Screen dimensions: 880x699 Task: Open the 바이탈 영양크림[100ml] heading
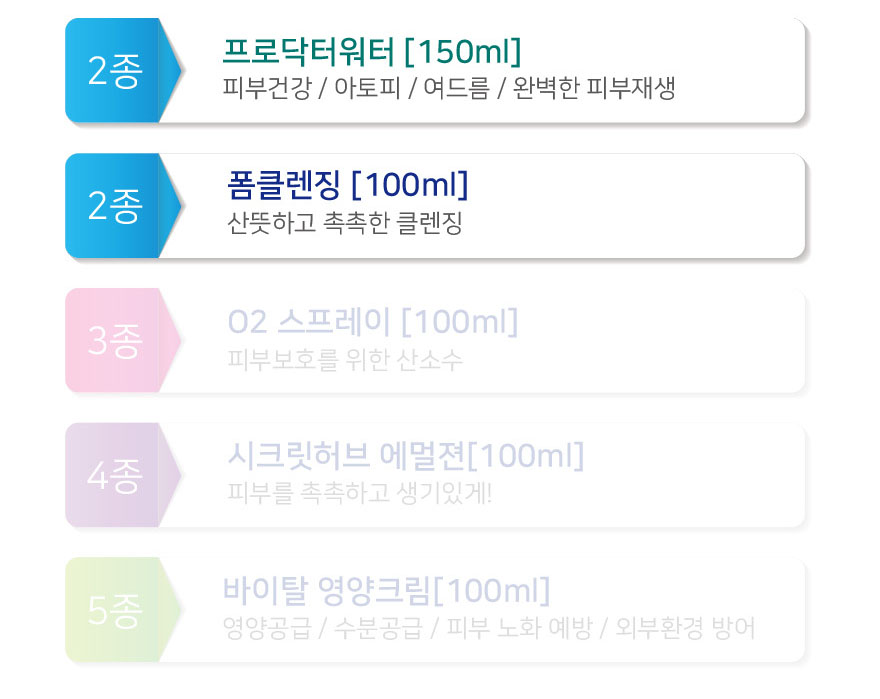[x=386, y=590]
